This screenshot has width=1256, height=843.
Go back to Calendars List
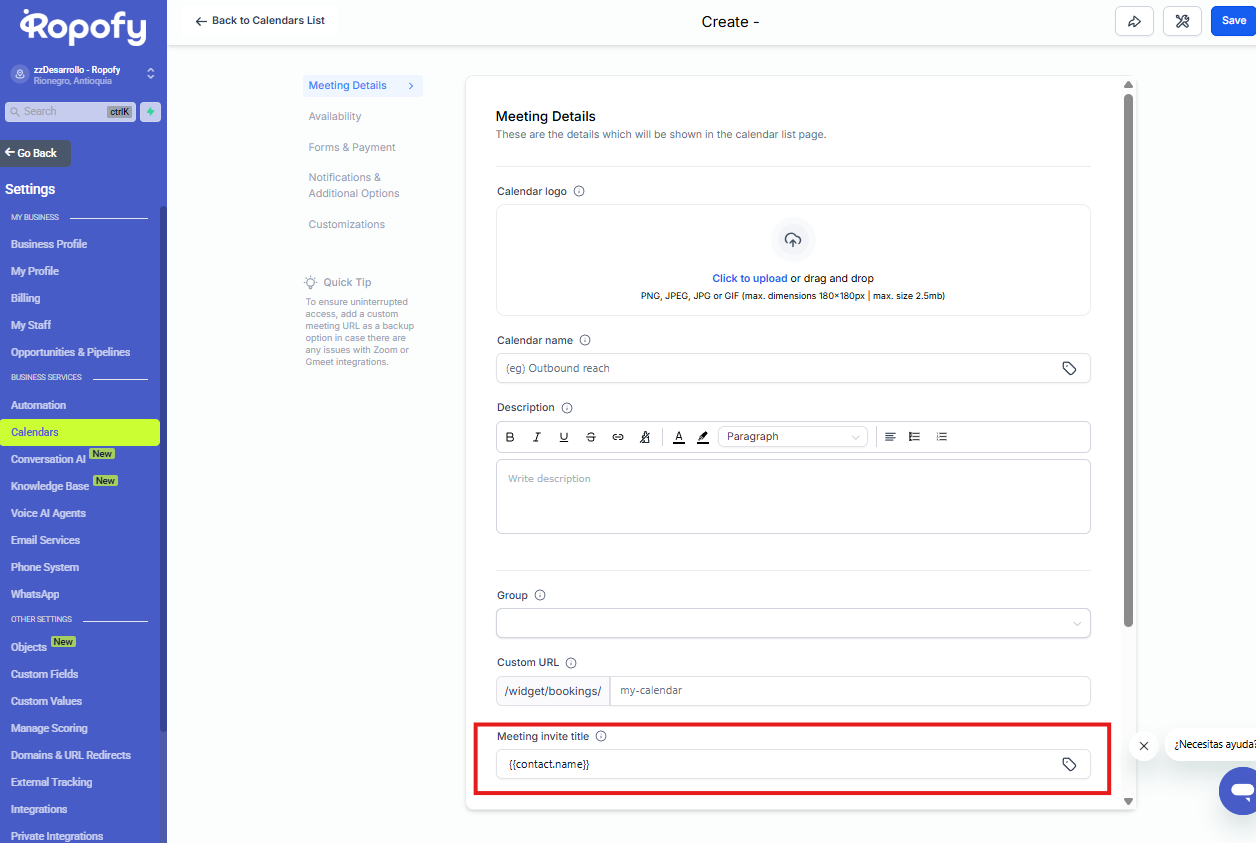click(x=260, y=20)
